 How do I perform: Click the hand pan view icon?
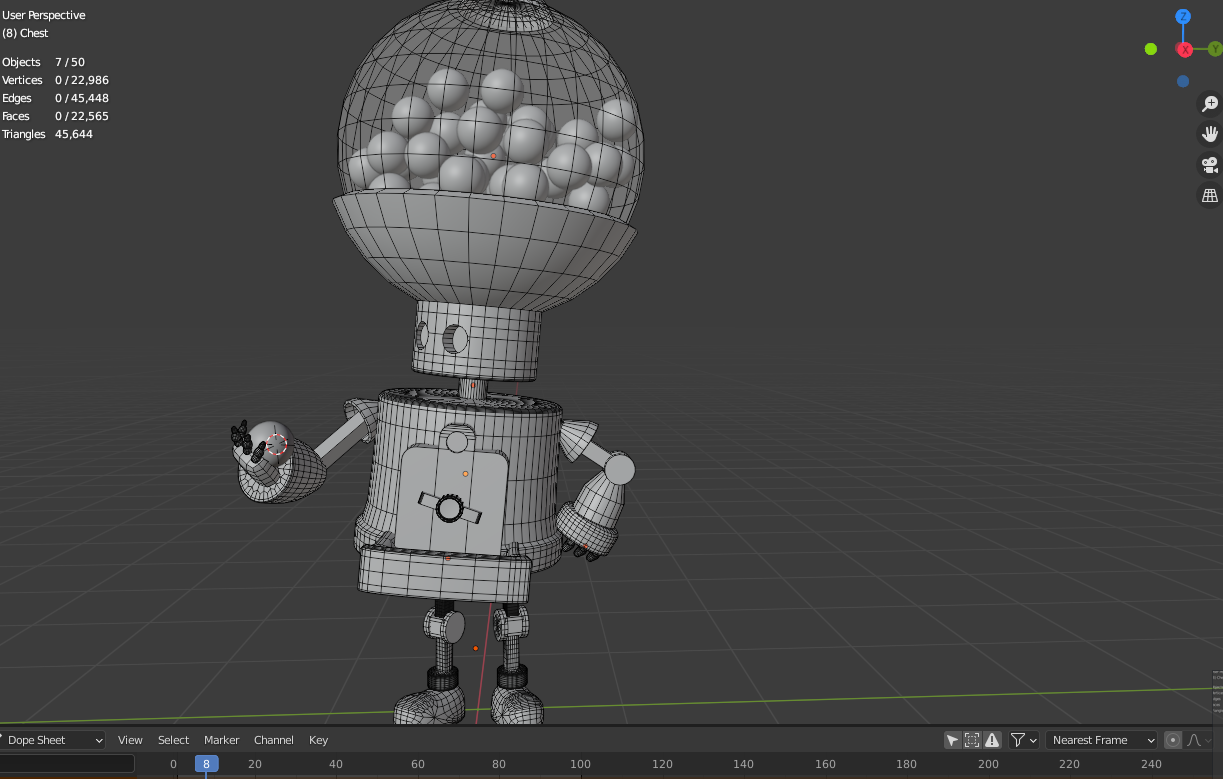pyautogui.click(x=1210, y=134)
